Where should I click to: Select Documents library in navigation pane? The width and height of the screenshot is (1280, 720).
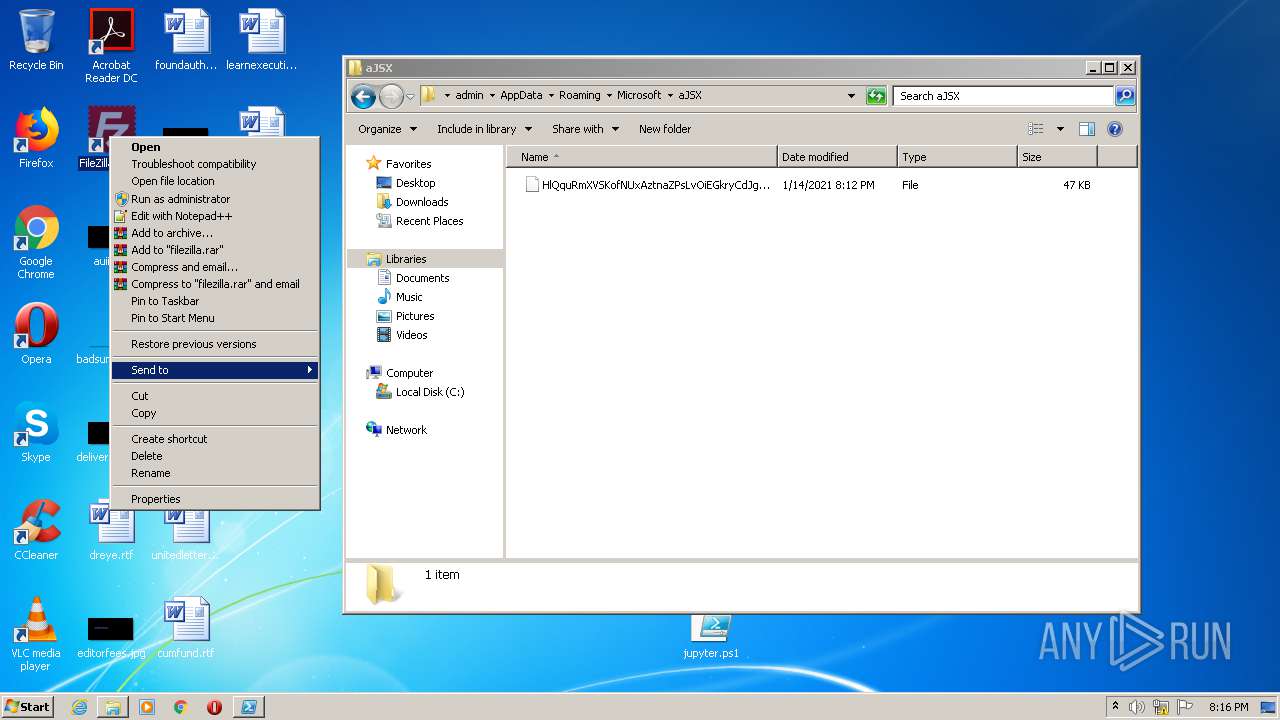pos(422,278)
